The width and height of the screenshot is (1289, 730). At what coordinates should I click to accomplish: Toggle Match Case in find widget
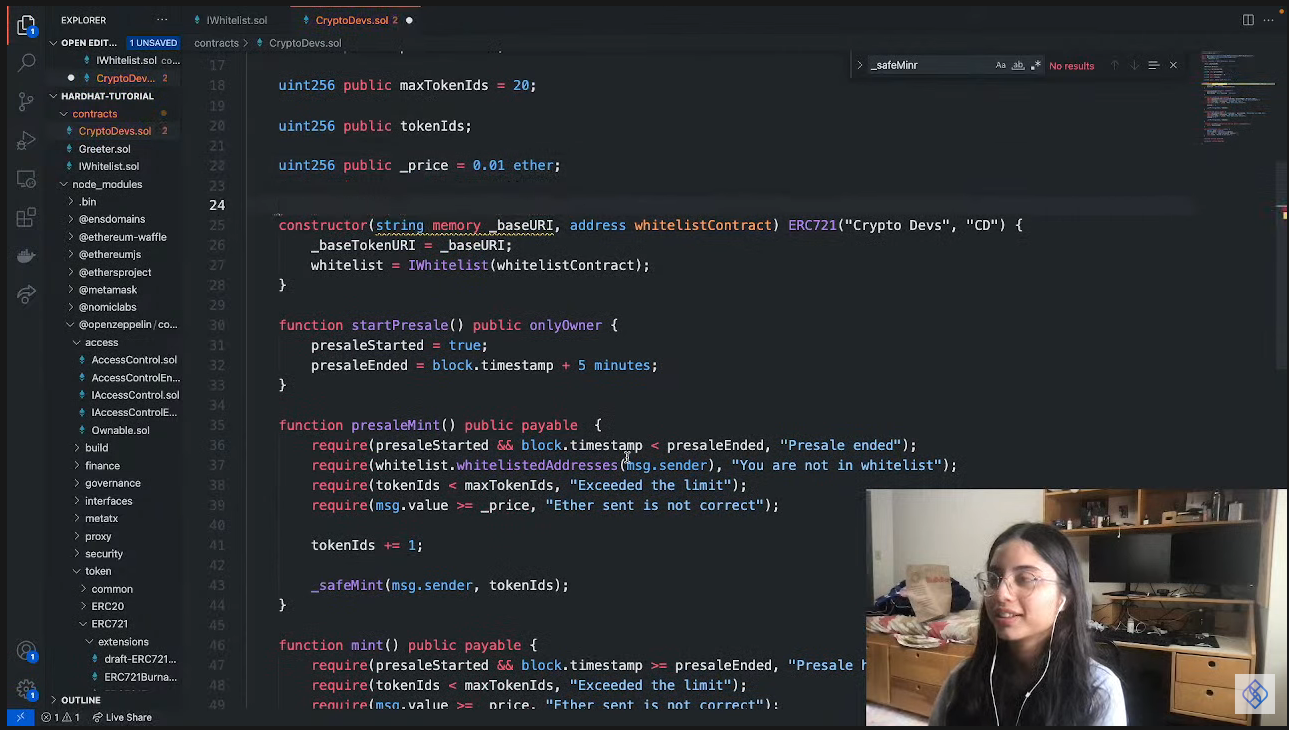point(1000,65)
